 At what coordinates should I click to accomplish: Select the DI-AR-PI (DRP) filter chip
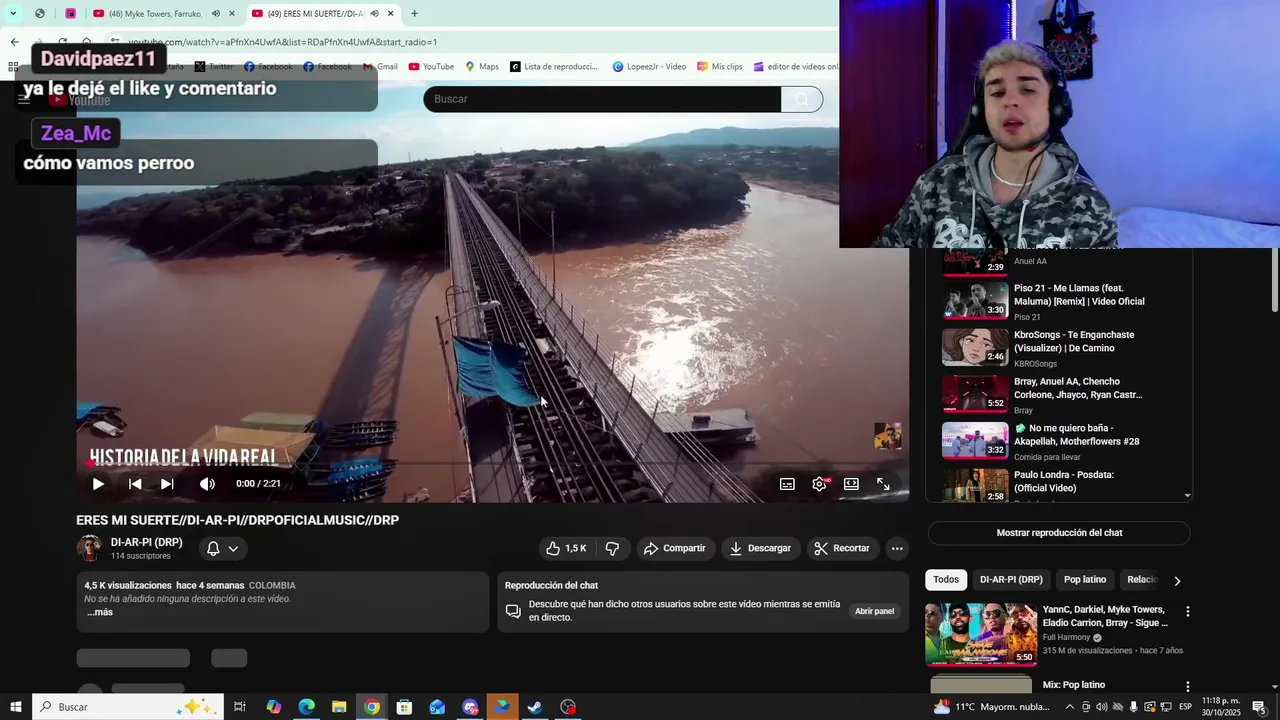point(1011,580)
